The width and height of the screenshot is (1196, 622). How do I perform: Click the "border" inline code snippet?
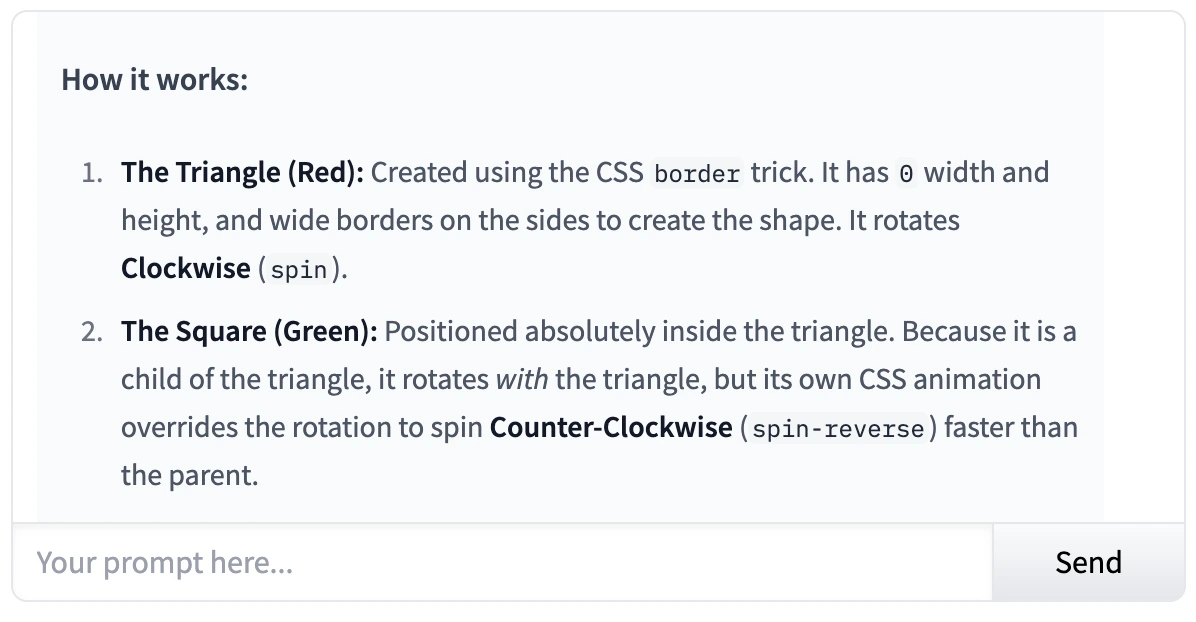coord(697,174)
